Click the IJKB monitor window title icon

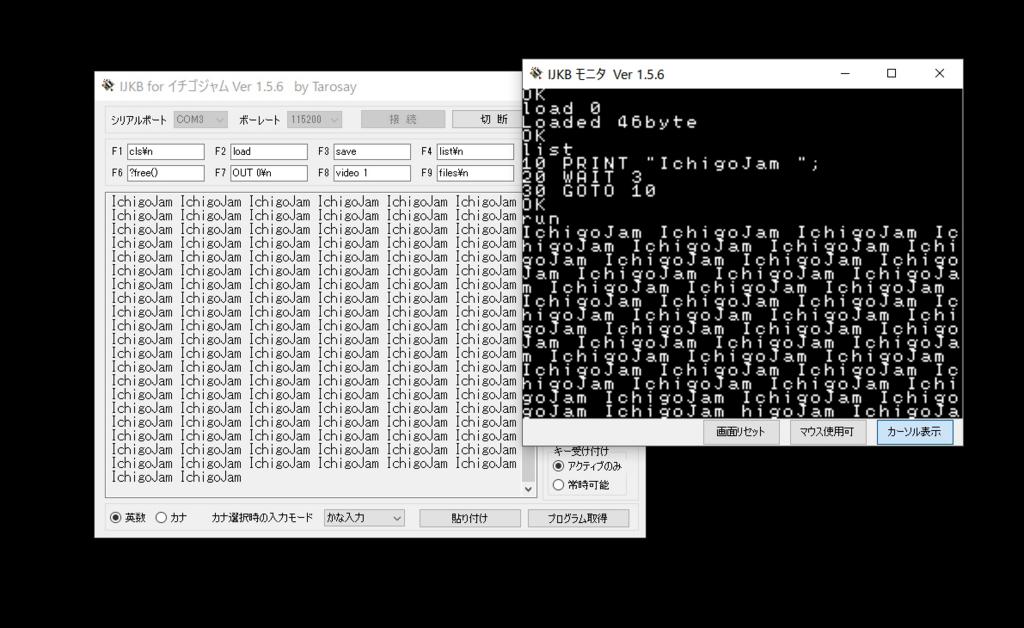(536, 73)
